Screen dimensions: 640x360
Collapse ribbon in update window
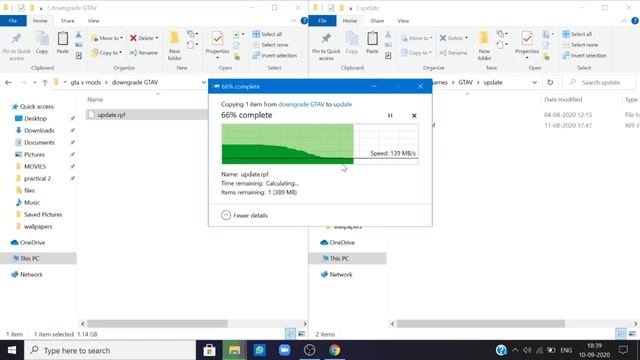click(x=624, y=21)
